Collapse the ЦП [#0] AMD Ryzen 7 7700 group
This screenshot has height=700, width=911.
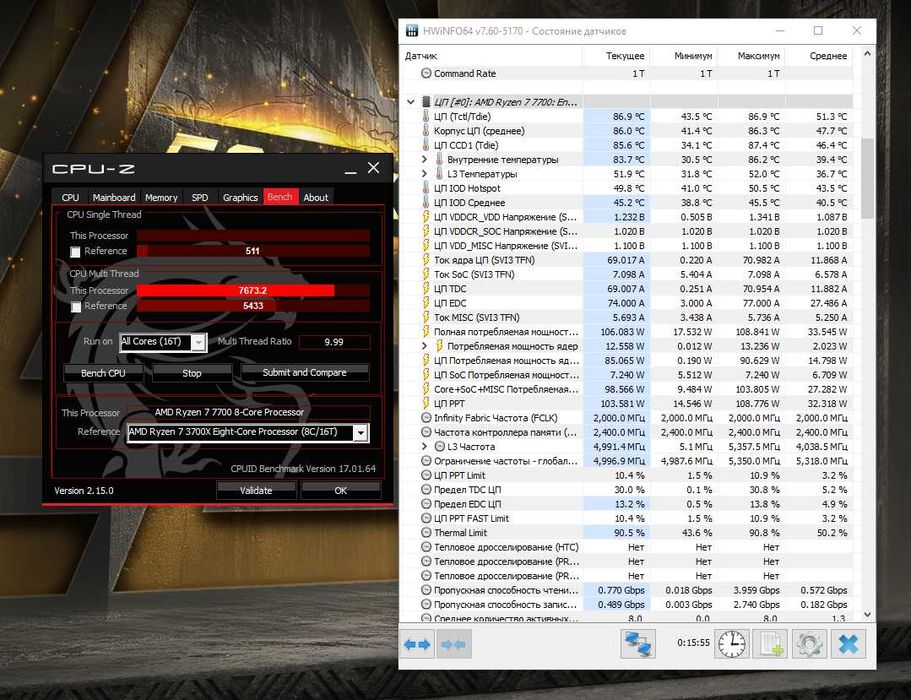click(x=411, y=102)
